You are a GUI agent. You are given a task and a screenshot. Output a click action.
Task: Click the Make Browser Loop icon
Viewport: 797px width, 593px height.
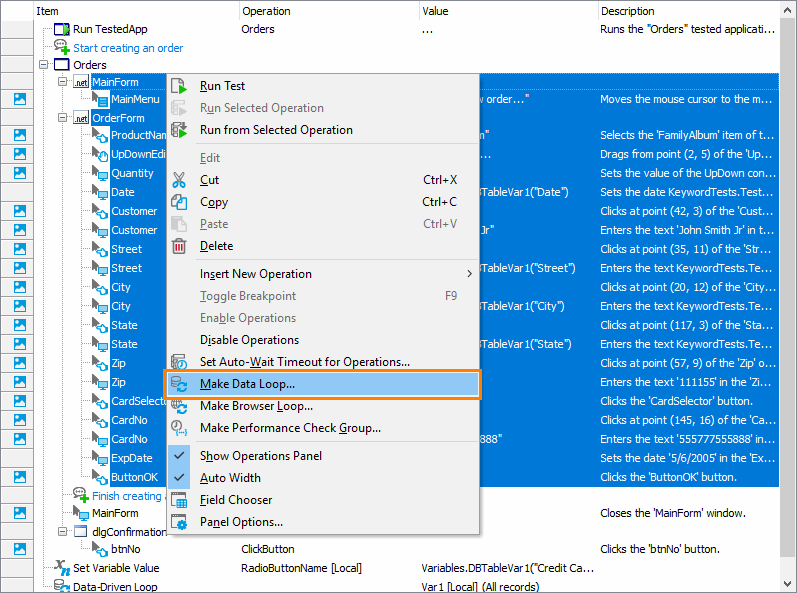(180, 406)
